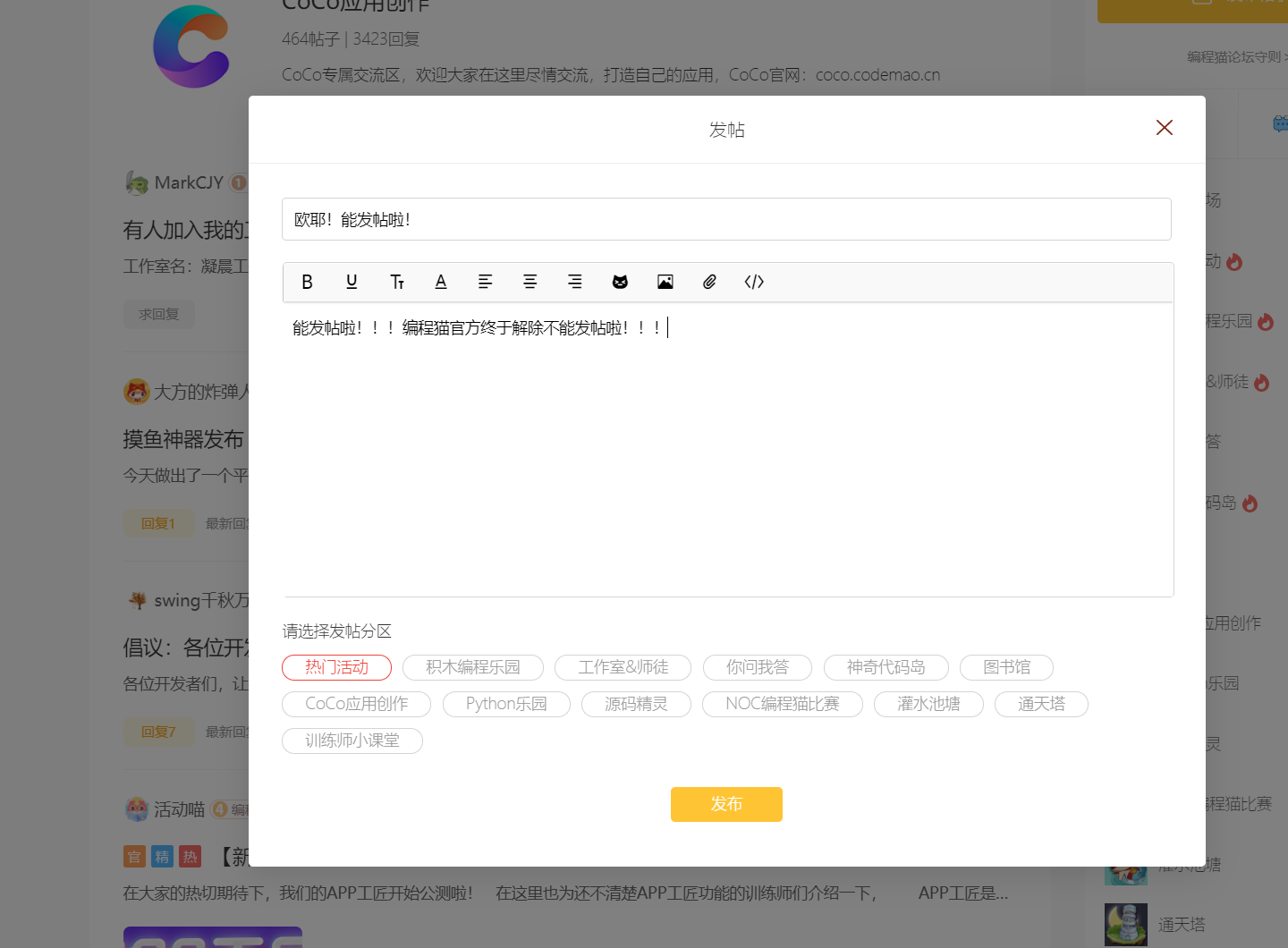Image resolution: width=1288 pixels, height=948 pixels.
Task: Open the CoCo forum logo in background
Action: [x=191, y=47]
